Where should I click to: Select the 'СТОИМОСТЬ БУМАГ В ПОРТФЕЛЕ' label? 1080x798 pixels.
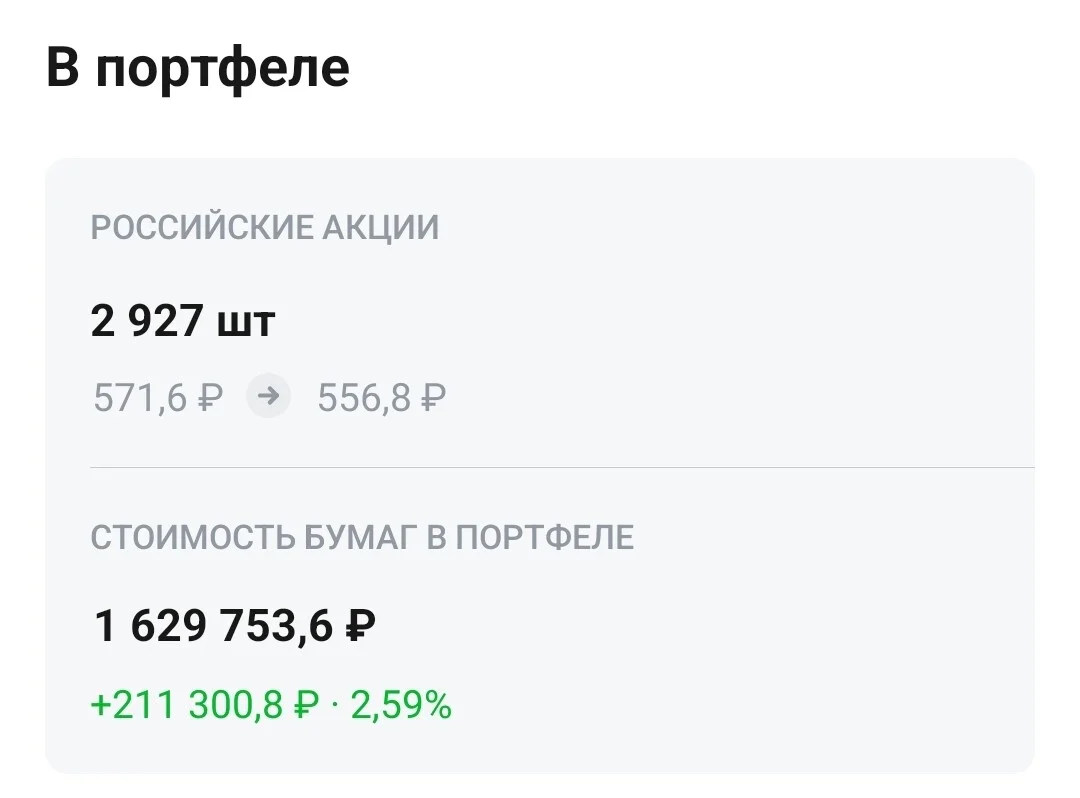[362, 537]
